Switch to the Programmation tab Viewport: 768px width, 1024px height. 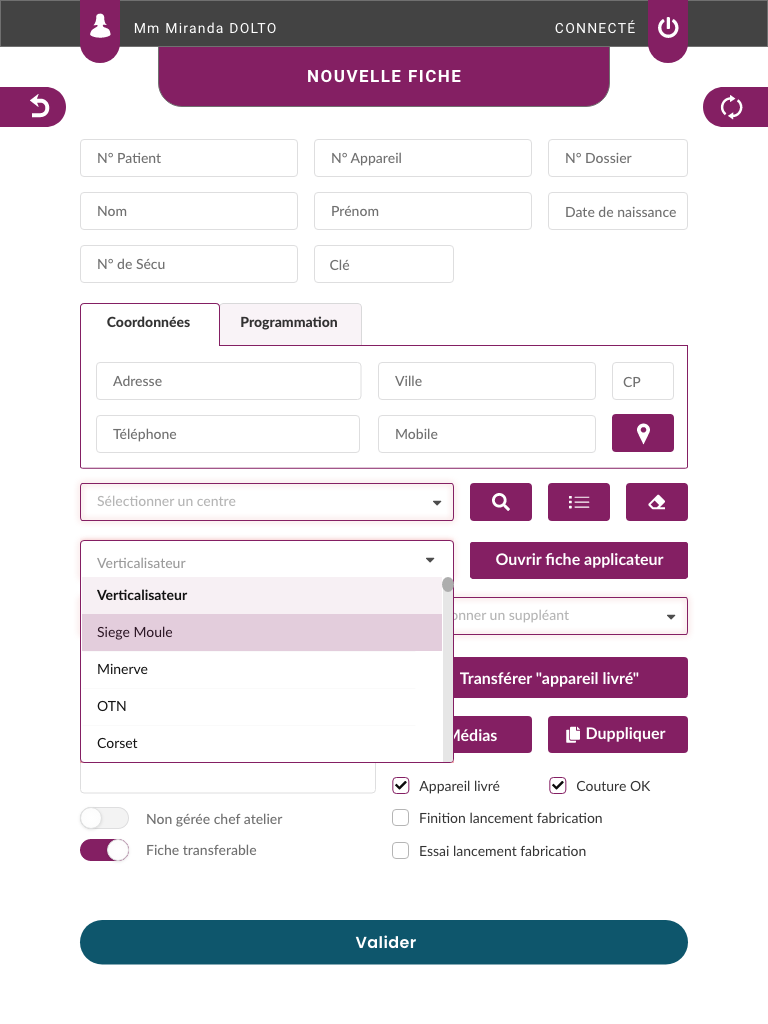(x=290, y=323)
